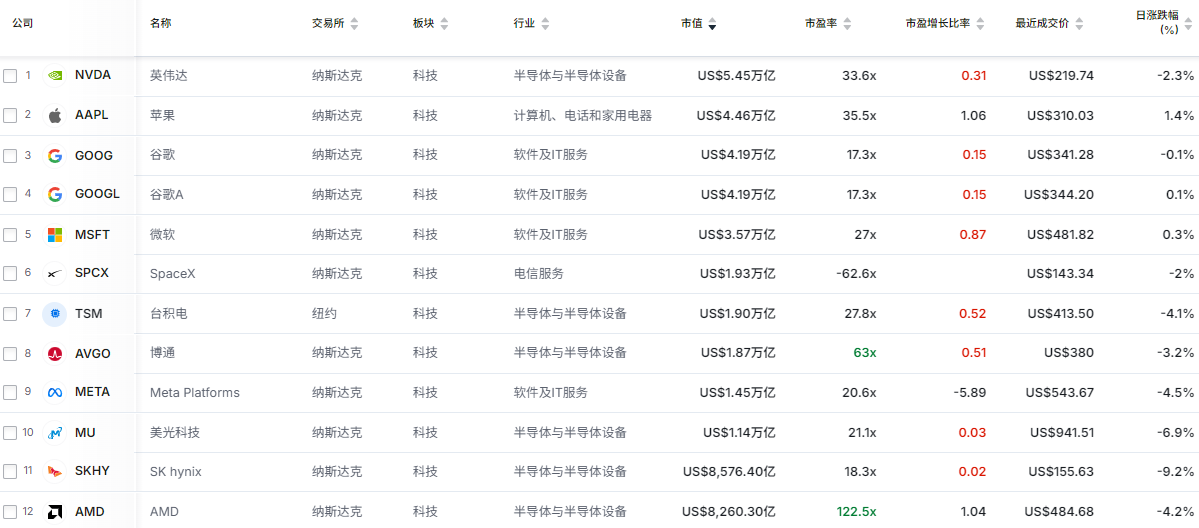Tick the checkbox for TSM row
The width and height of the screenshot is (1199, 528).
tap(10, 314)
